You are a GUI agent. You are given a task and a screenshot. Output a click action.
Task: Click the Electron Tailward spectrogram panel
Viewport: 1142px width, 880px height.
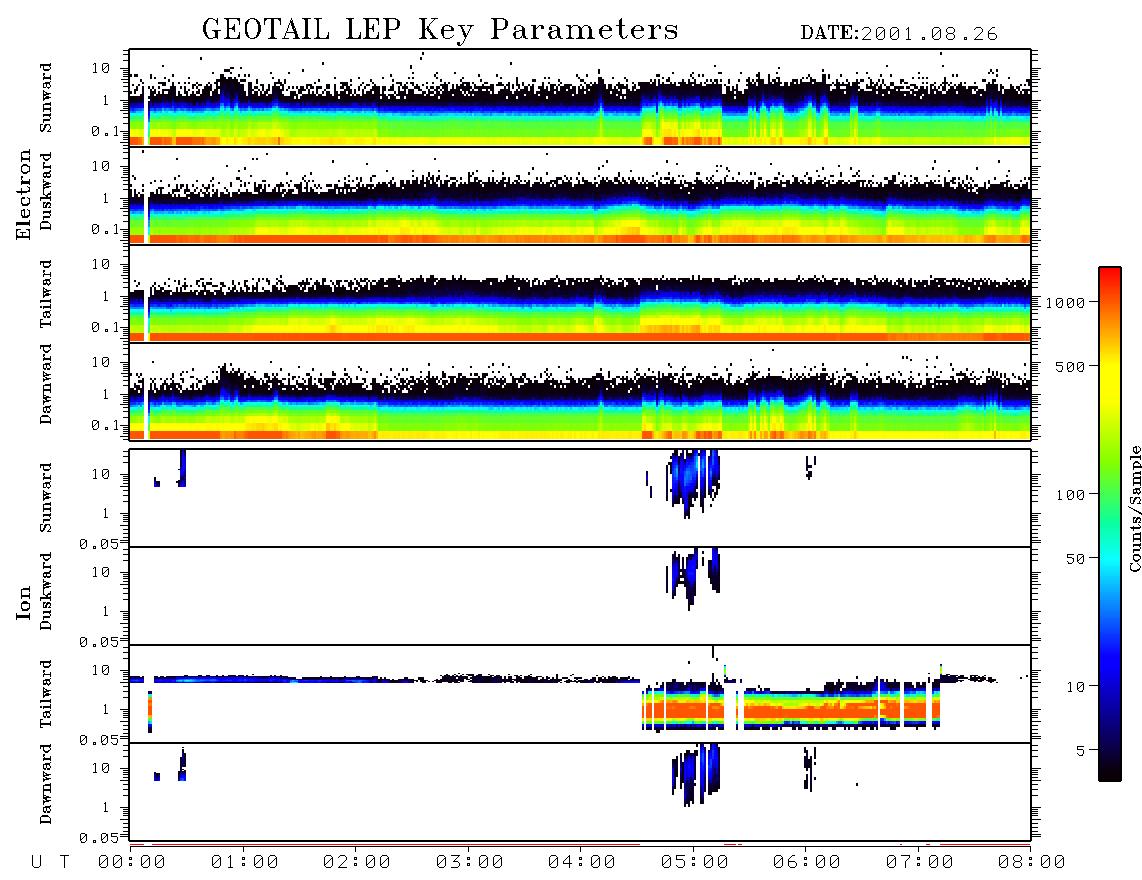(x=580, y=294)
